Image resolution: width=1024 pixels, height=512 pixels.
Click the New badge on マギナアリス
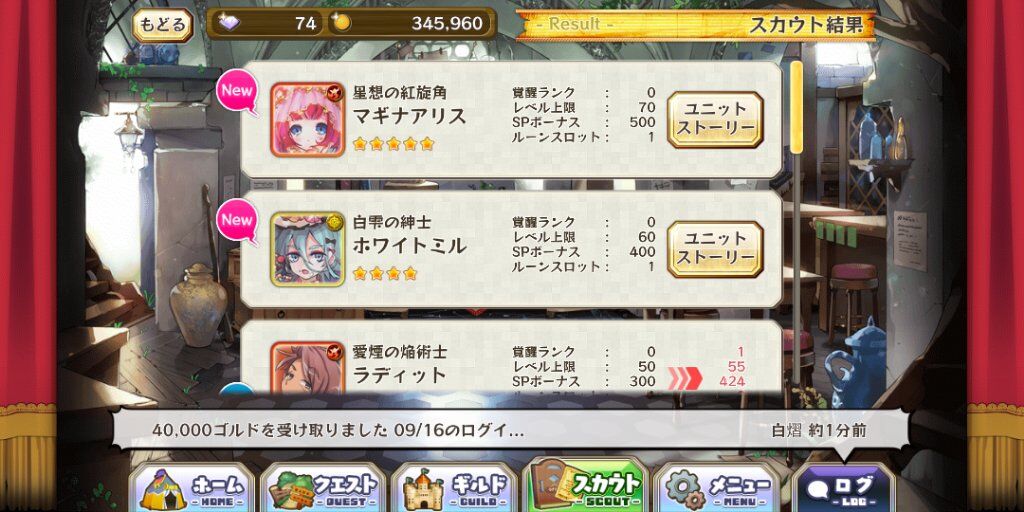click(236, 91)
